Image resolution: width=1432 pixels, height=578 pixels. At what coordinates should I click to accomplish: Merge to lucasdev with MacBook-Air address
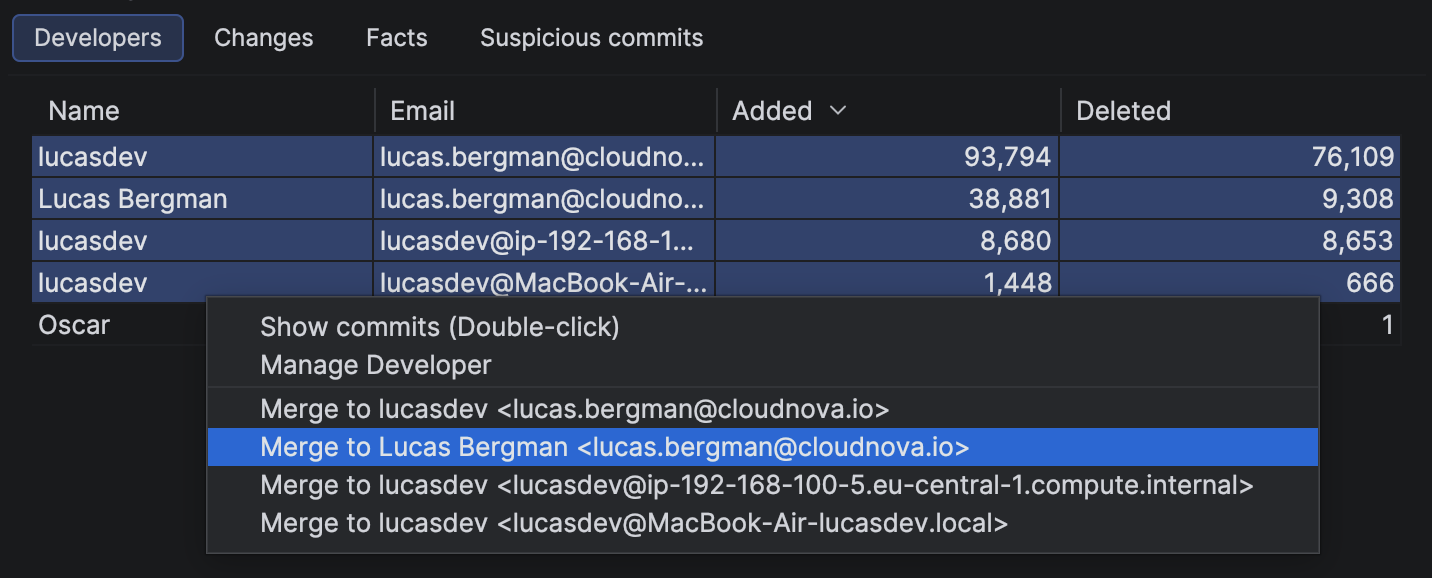tap(633, 522)
